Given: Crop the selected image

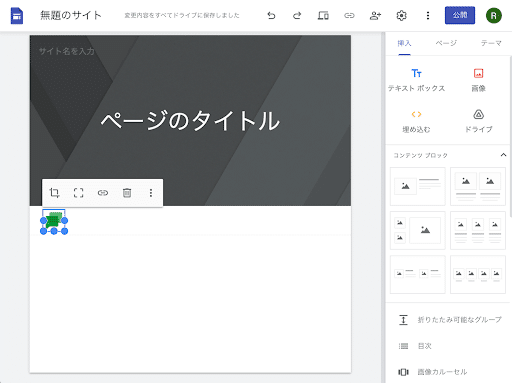Looking at the screenshot, I should (54, 193).
